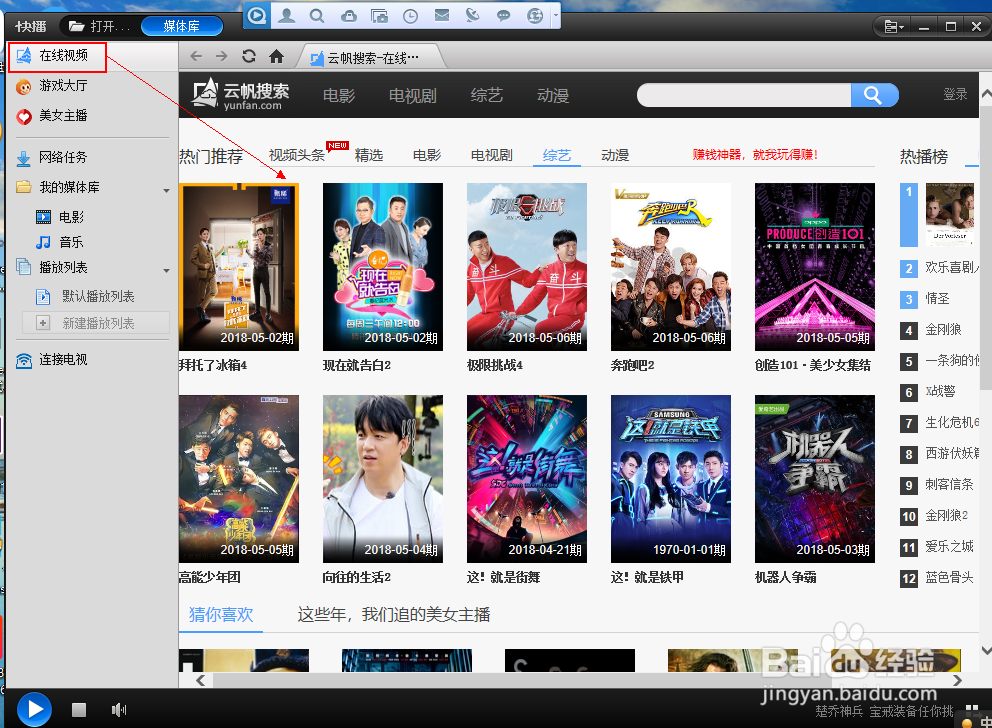Collapse the 播放列表 section arrow

coord(166,270)
